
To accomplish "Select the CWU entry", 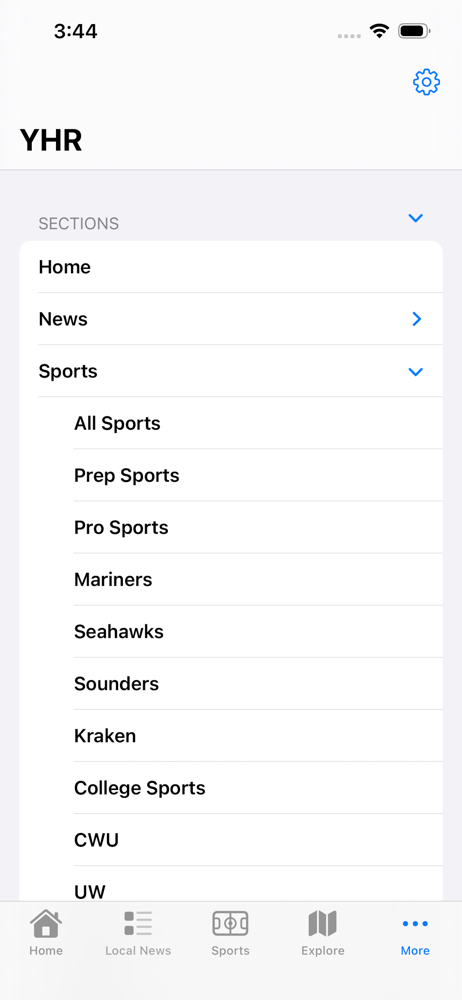I will (x=258, y=841).
